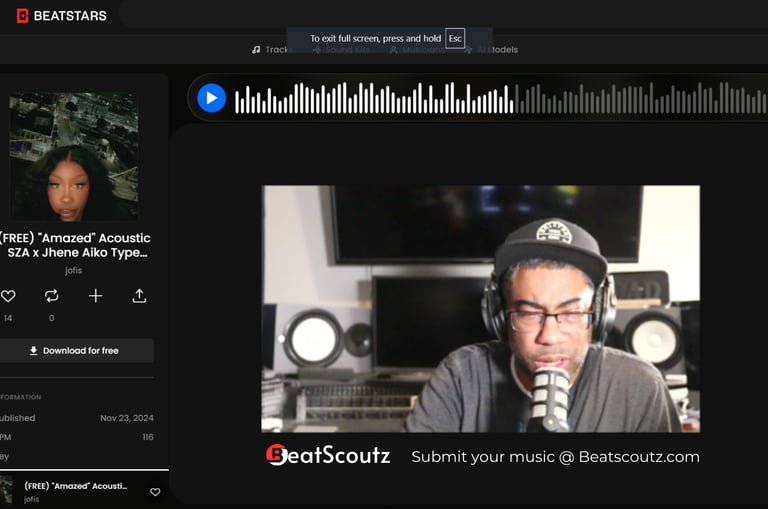Click the BeatScoutz logo on the video overlay
The image size is (768, 509).
pyautogui.click(x=328, y=455)
